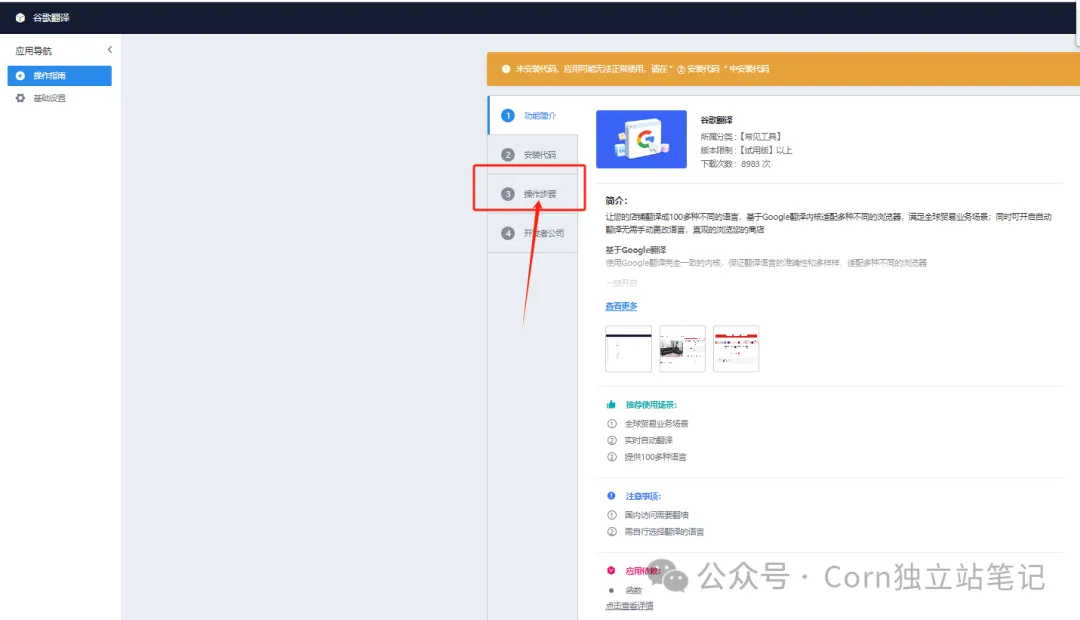Click the blue exclamation icon beside 注意事项

tap(611, 496)
